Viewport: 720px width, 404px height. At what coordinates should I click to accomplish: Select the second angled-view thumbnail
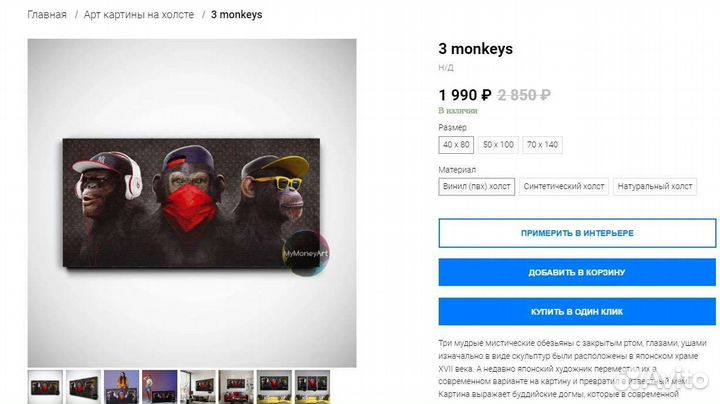point(83,387)
